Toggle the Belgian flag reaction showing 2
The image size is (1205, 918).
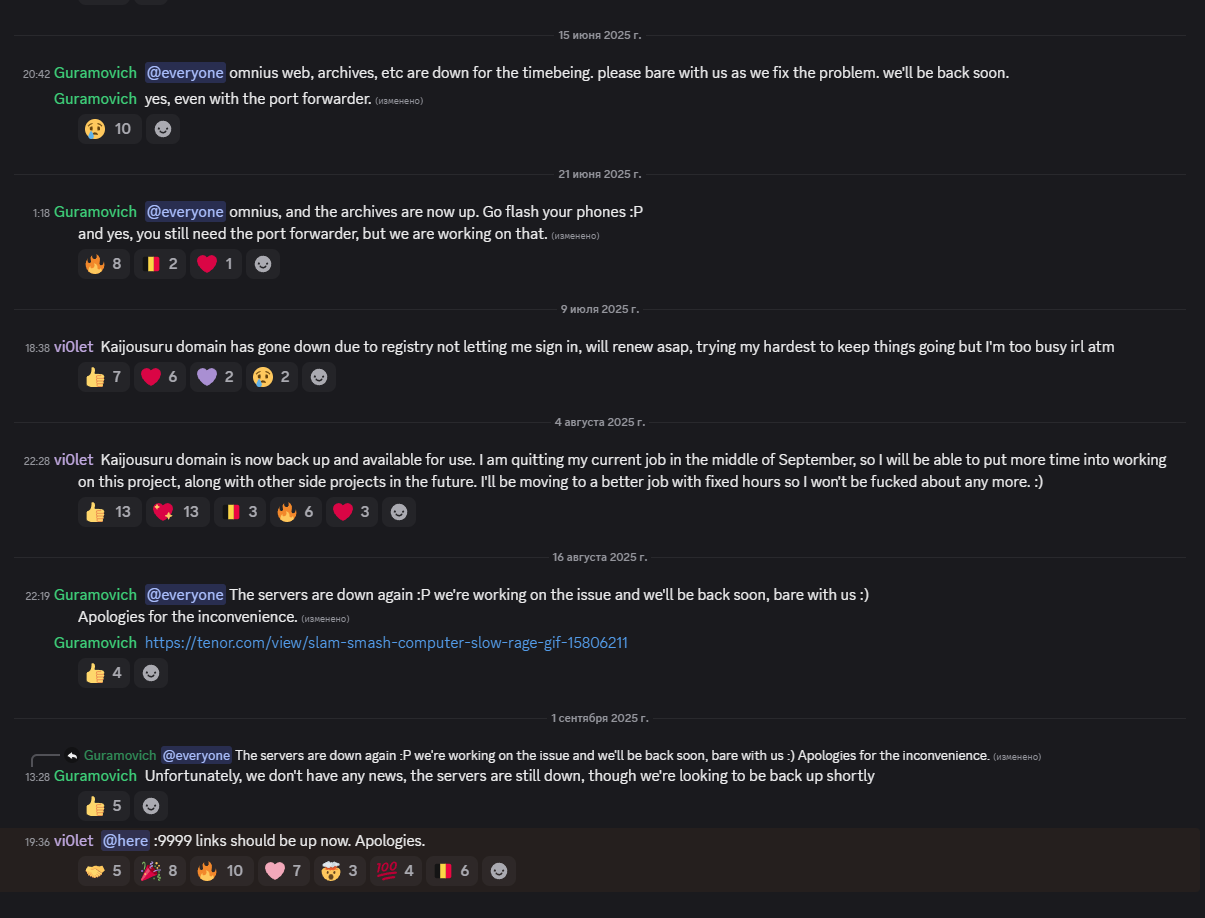point(160,264)
